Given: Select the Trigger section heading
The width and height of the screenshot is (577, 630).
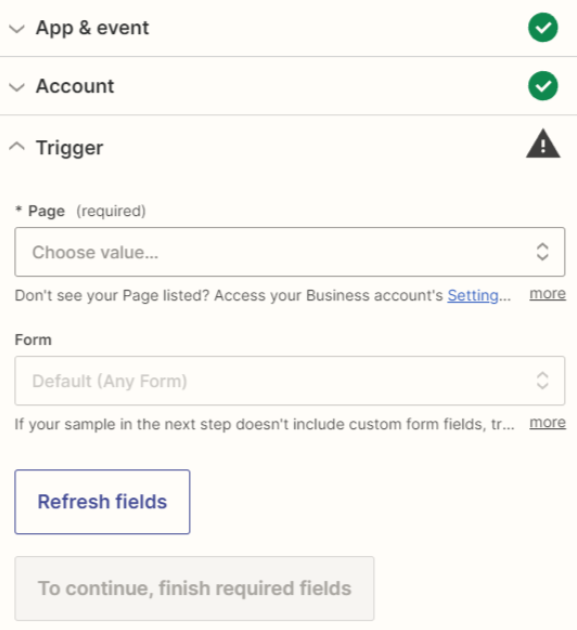Looking at the screenshot, I should tap(70, 147).
